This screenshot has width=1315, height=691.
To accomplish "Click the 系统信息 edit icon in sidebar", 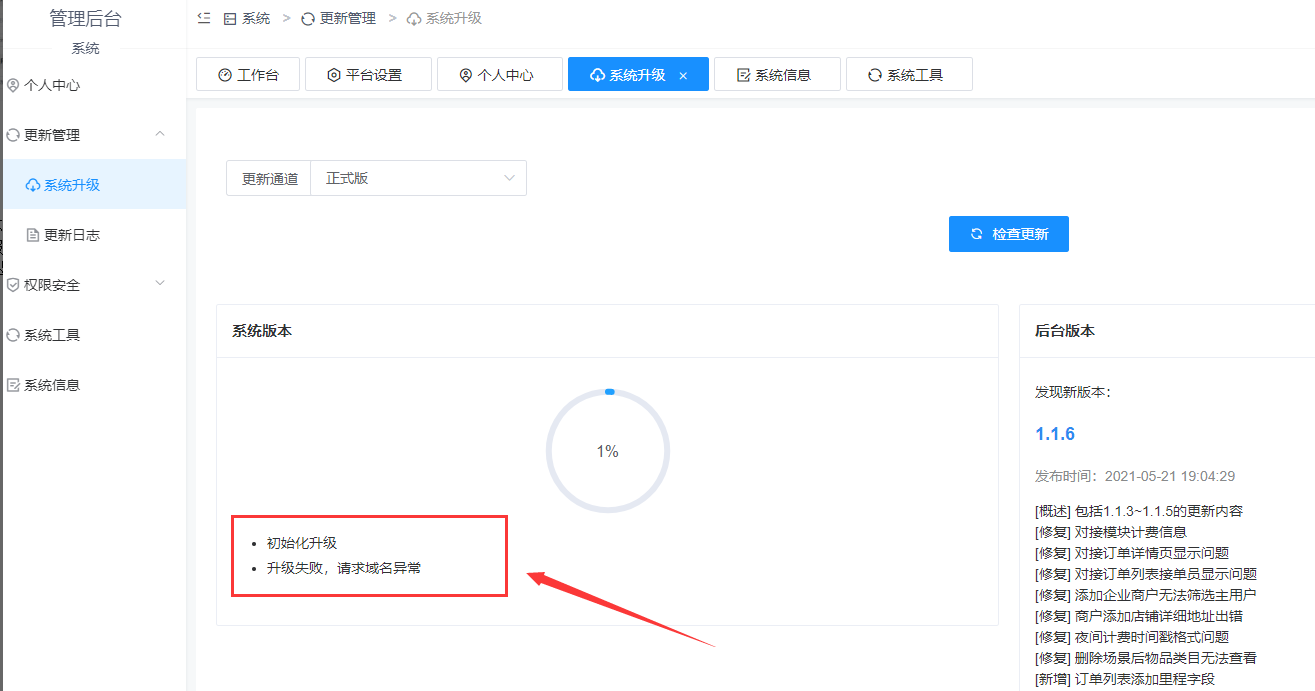I will 13,385.
